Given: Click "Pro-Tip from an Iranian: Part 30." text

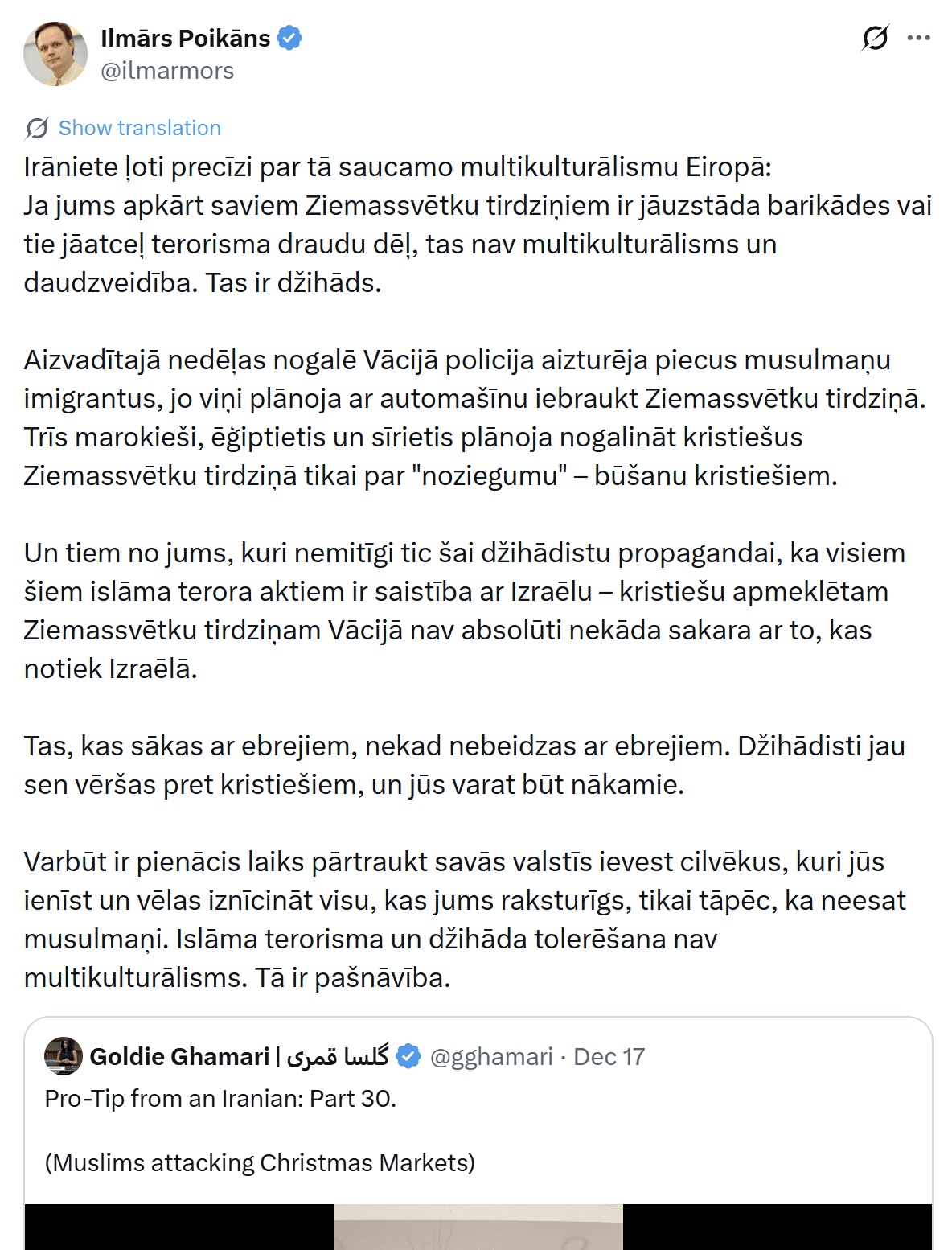Looking at the screenshot, I should (220, 1098).
